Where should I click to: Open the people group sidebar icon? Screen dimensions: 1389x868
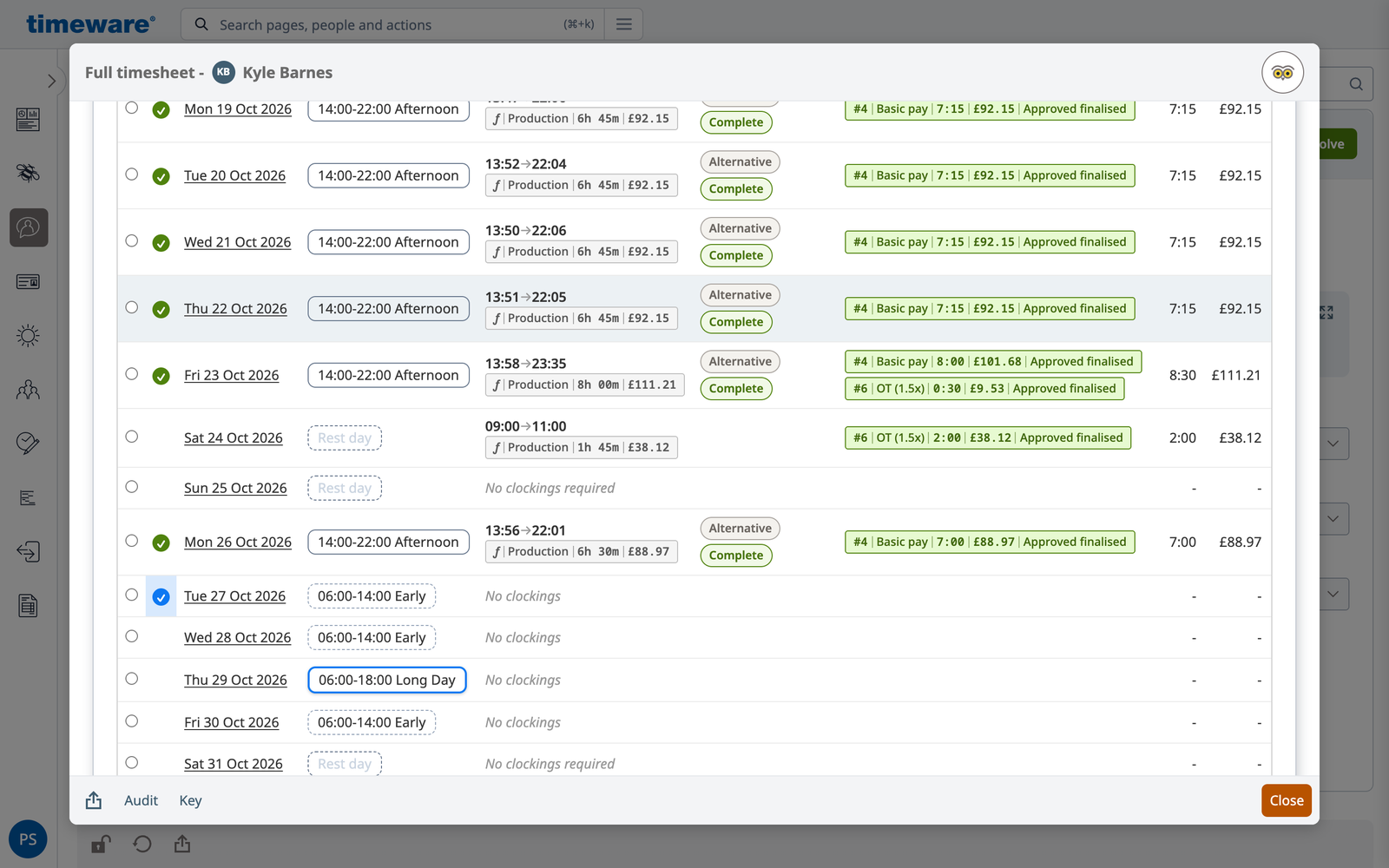coord(28,390)
